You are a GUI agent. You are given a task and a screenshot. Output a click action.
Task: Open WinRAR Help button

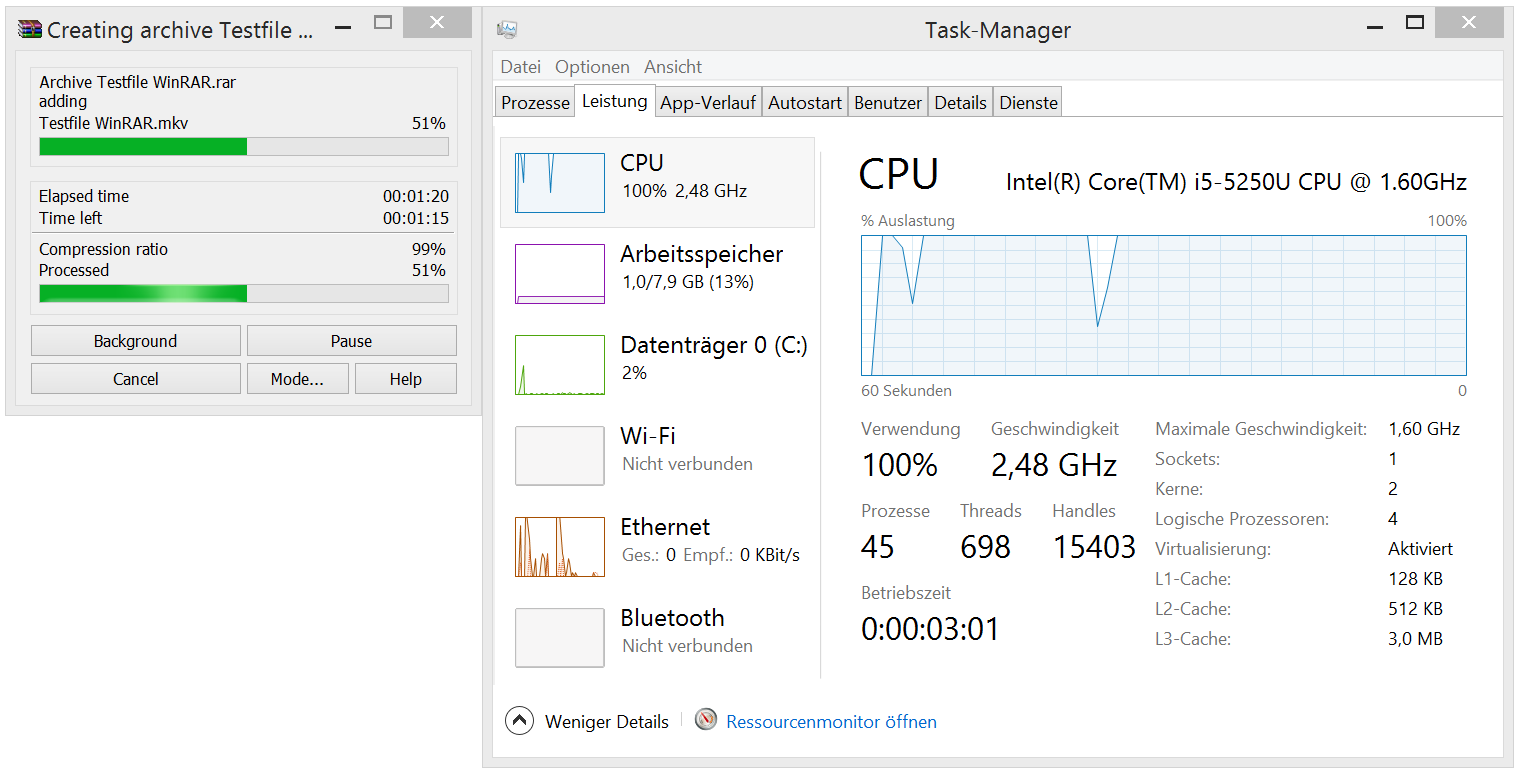pyautogui.click(x=406, y=379)
